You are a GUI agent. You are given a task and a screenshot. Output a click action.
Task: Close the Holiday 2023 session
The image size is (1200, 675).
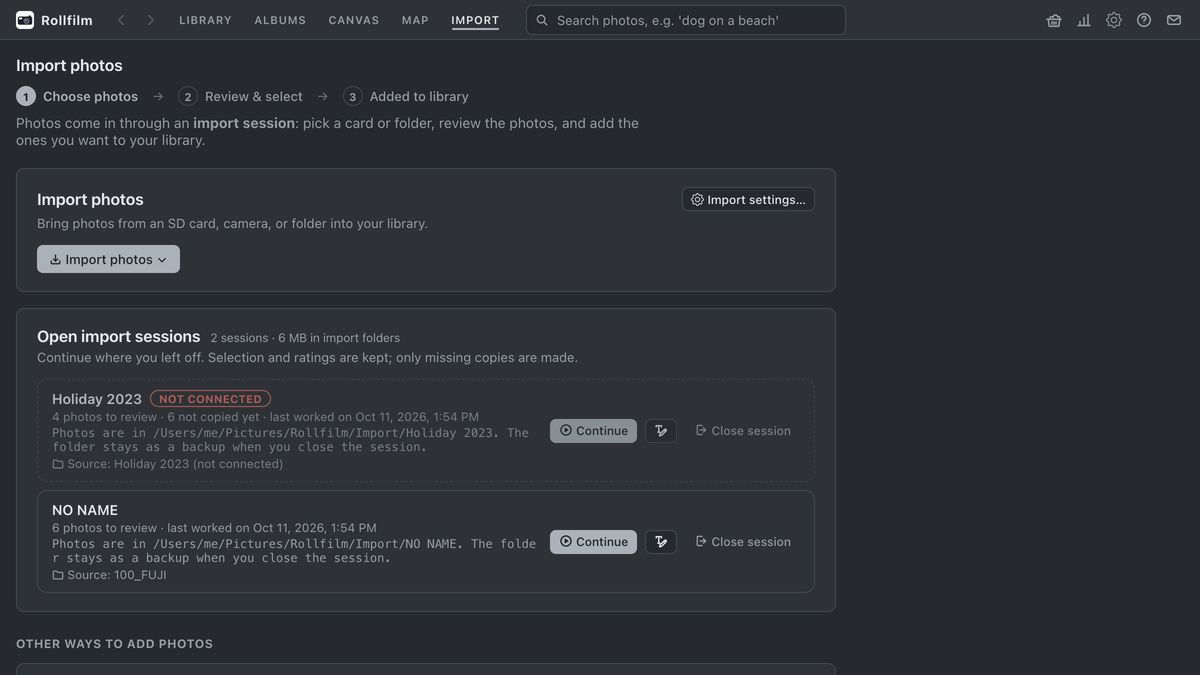[x=743, y=431]
